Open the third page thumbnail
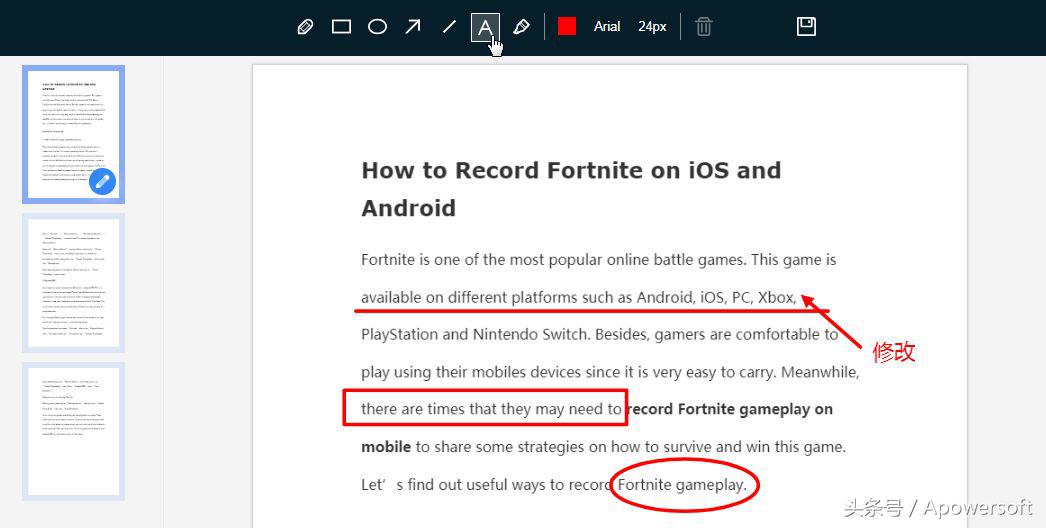 73,431
